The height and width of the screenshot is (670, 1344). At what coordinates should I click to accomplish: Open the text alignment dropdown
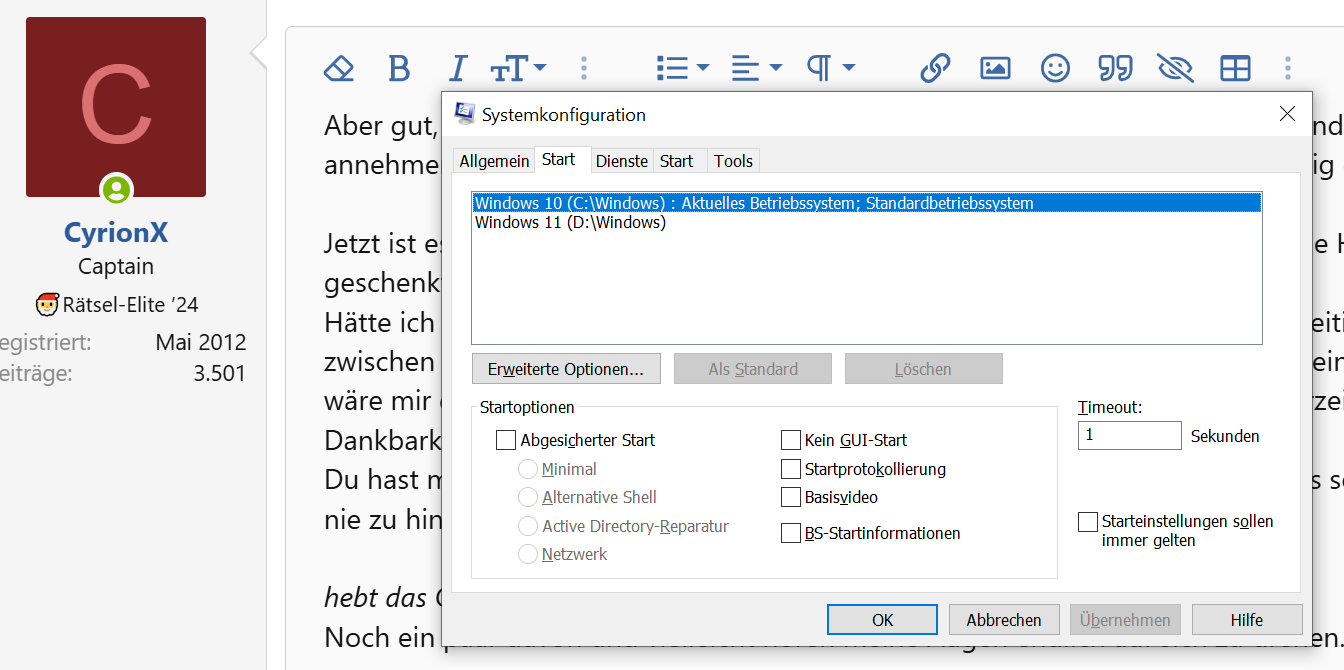click(x=757, y=68)
